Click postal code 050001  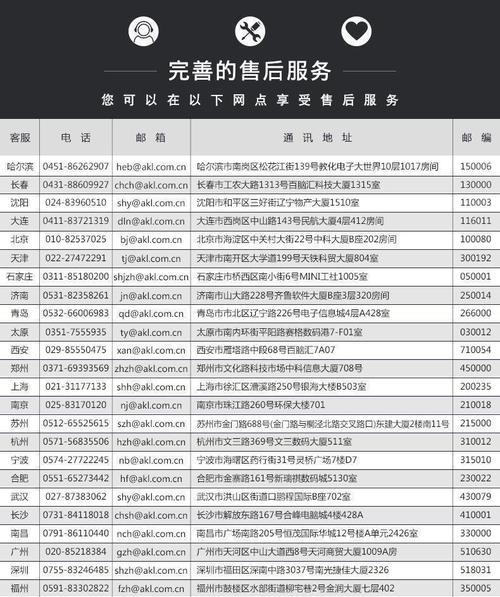(476, 276)
